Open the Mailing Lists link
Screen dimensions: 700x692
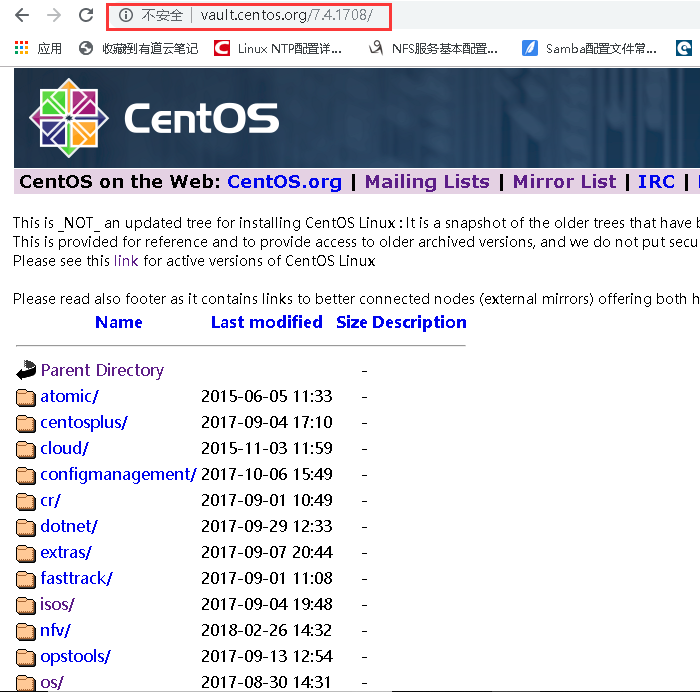pos(427,182)
